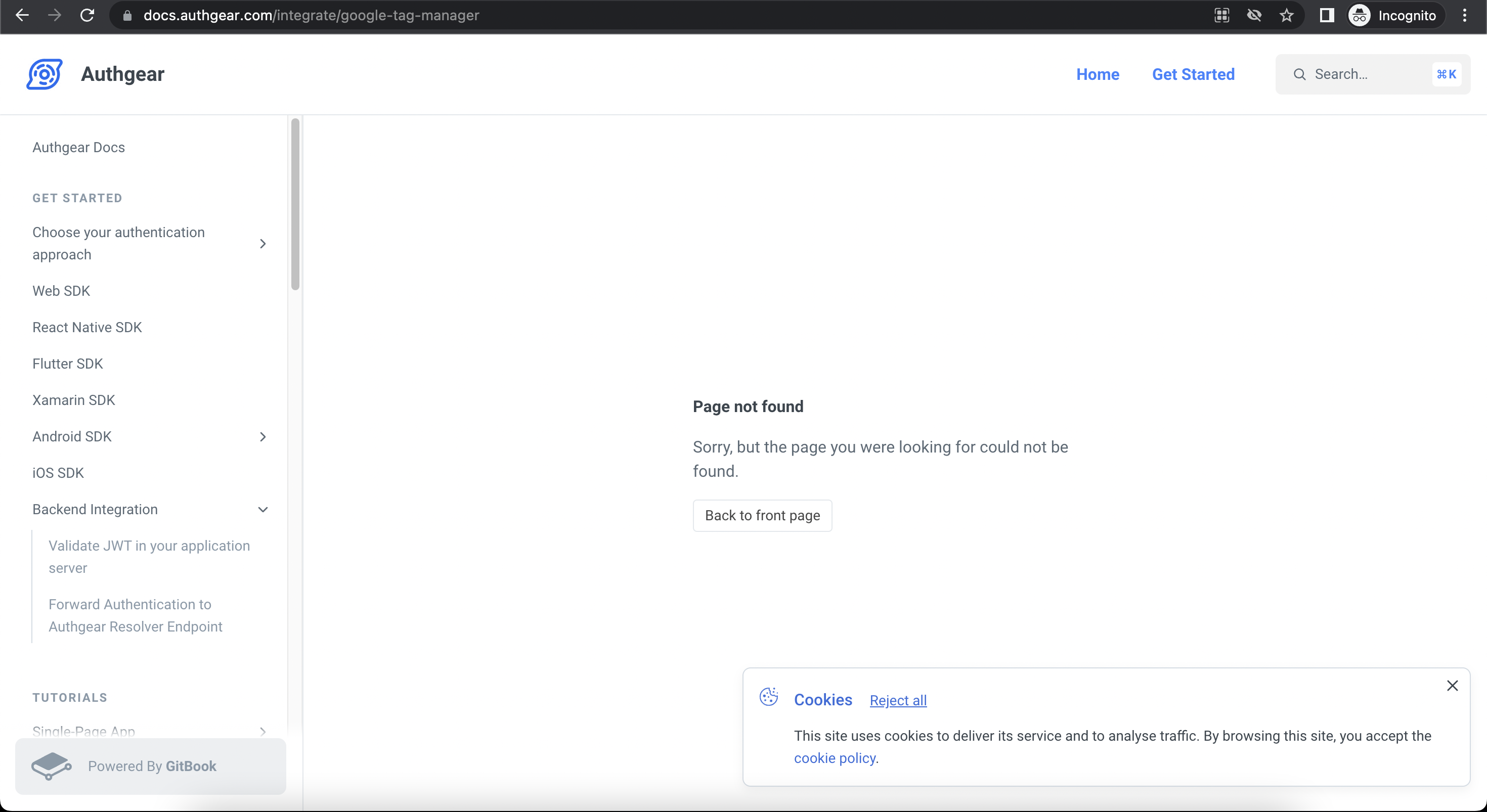
Task: Open the cookie policy link
Action: pyautogui.click(x=835, y=758)
